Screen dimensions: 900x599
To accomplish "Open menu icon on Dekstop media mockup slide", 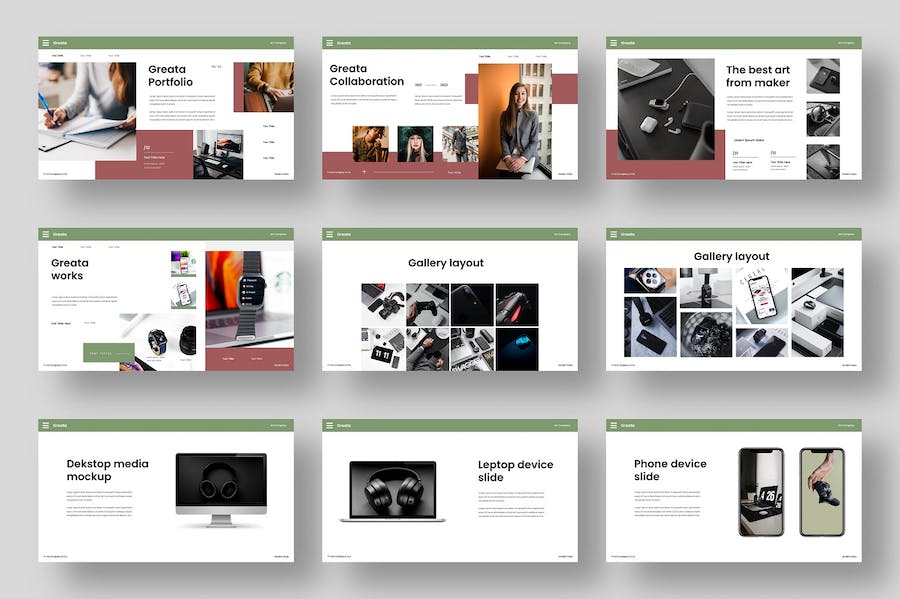I will (x=45, y=425).
